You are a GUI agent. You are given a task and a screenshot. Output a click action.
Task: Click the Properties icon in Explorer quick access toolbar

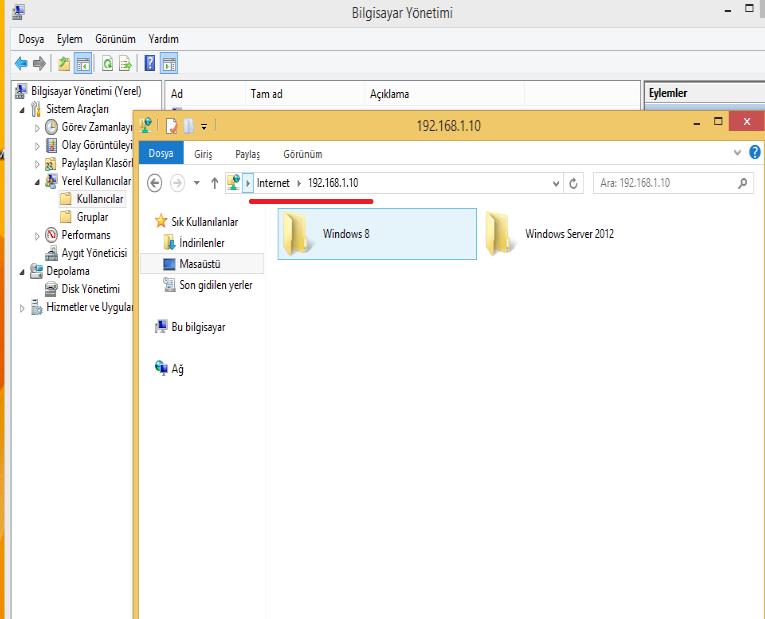[x=171, y=126]
